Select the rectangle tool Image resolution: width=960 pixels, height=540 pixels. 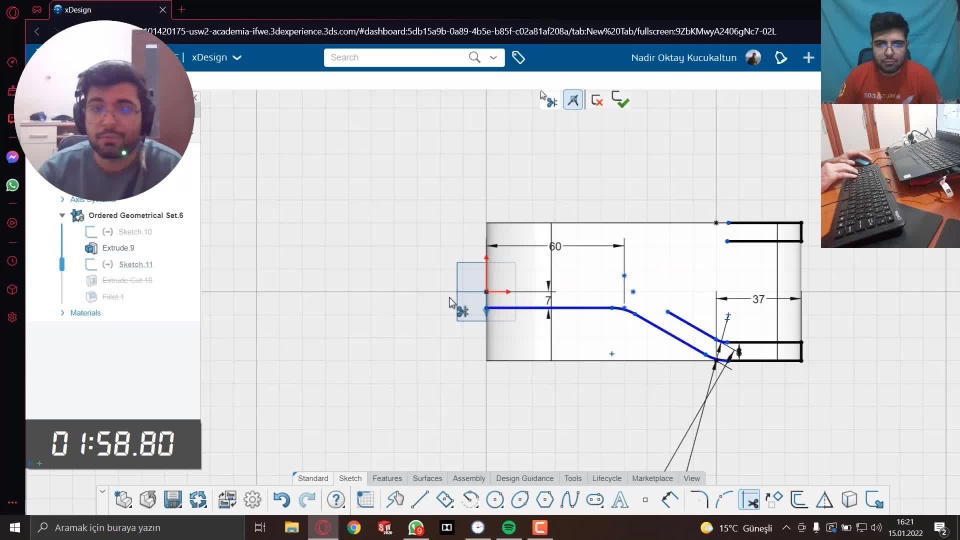[x=445, y=500]
